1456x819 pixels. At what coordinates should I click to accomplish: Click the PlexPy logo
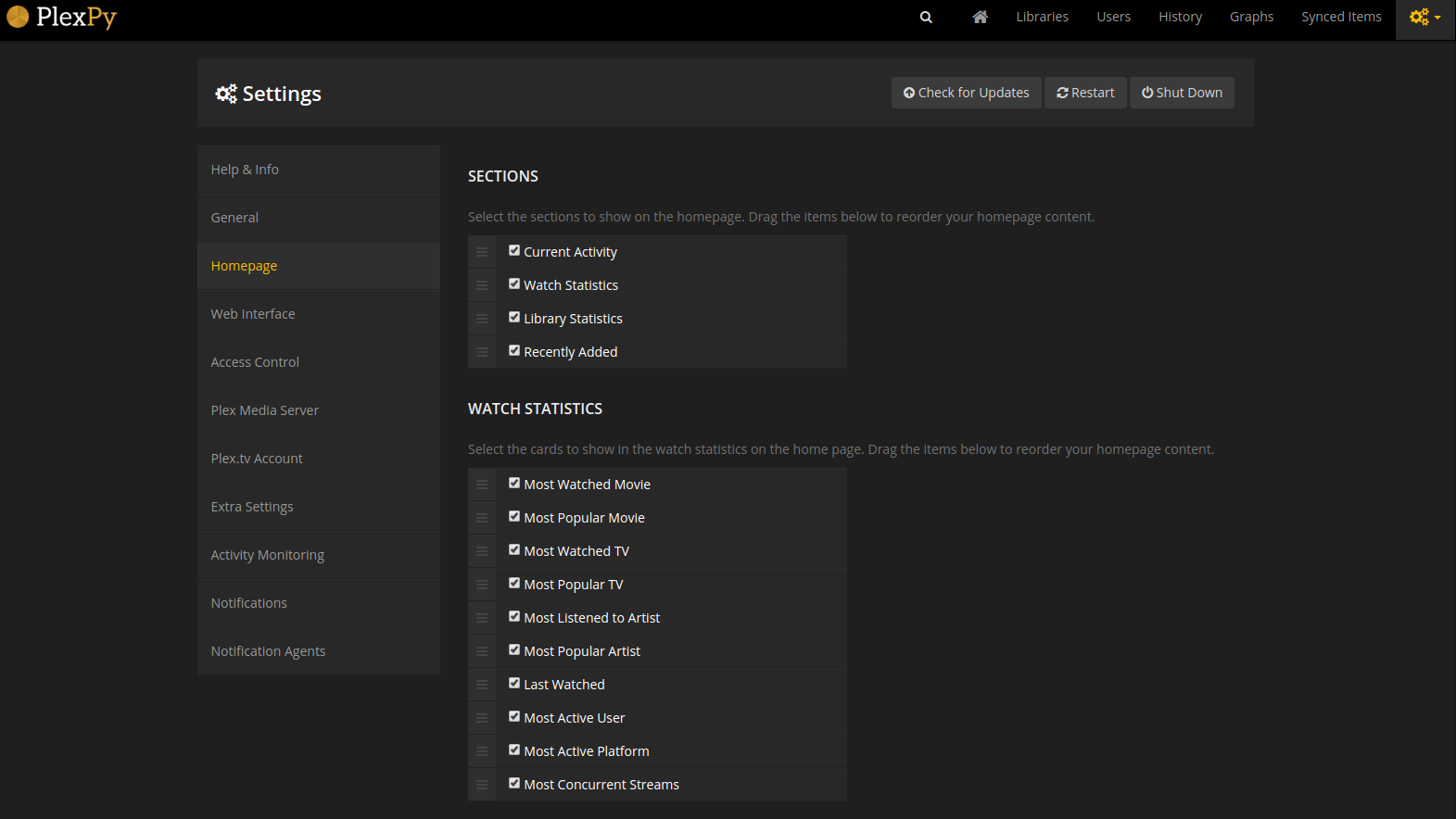[62, 17]
